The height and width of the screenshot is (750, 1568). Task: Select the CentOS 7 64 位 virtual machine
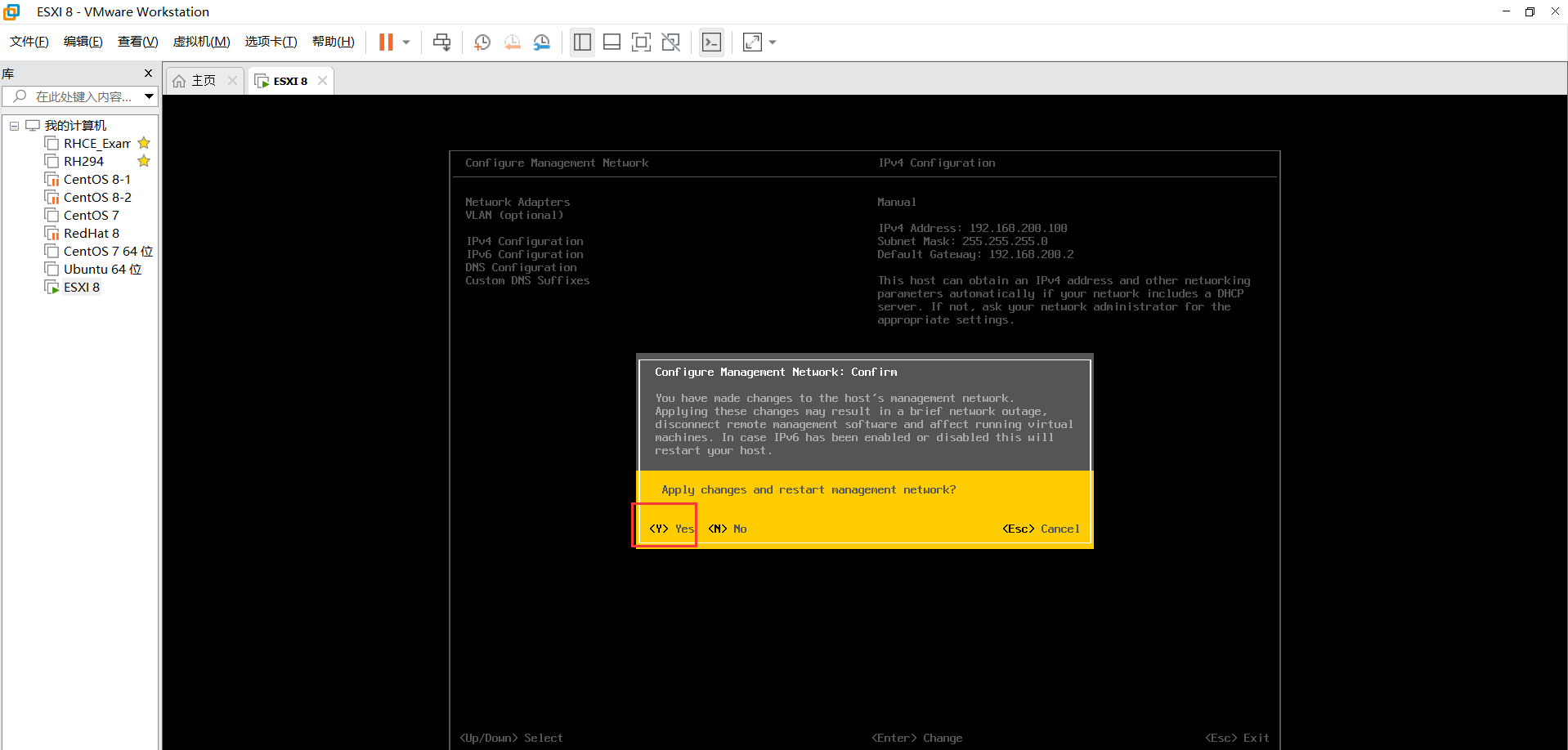[x=108, y=251]
